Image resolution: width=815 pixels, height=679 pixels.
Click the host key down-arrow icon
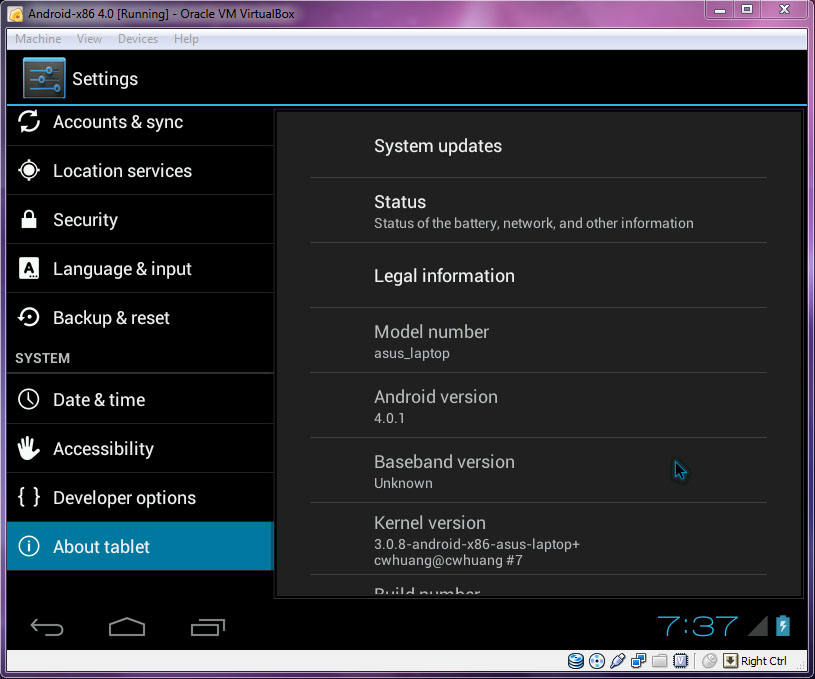pos(730,661)
